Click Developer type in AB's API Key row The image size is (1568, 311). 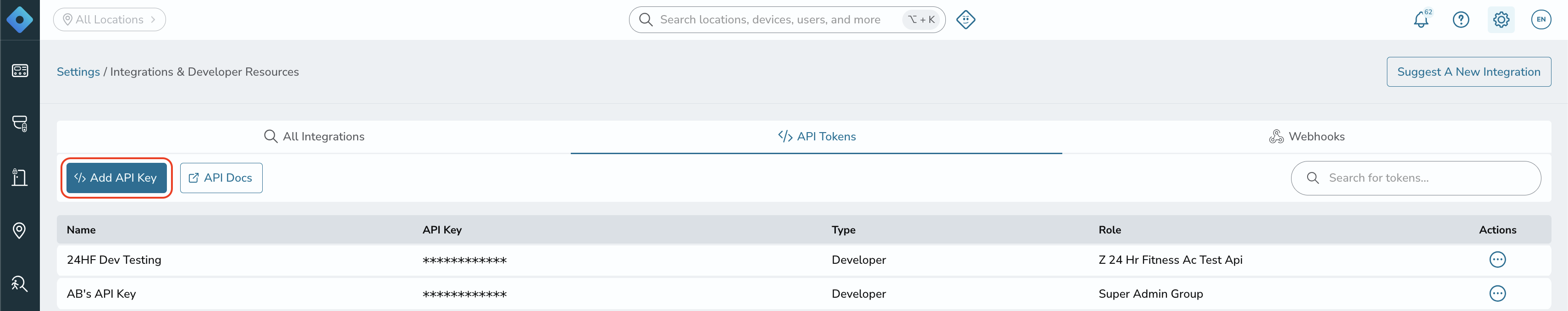click(x=858, y=294)
